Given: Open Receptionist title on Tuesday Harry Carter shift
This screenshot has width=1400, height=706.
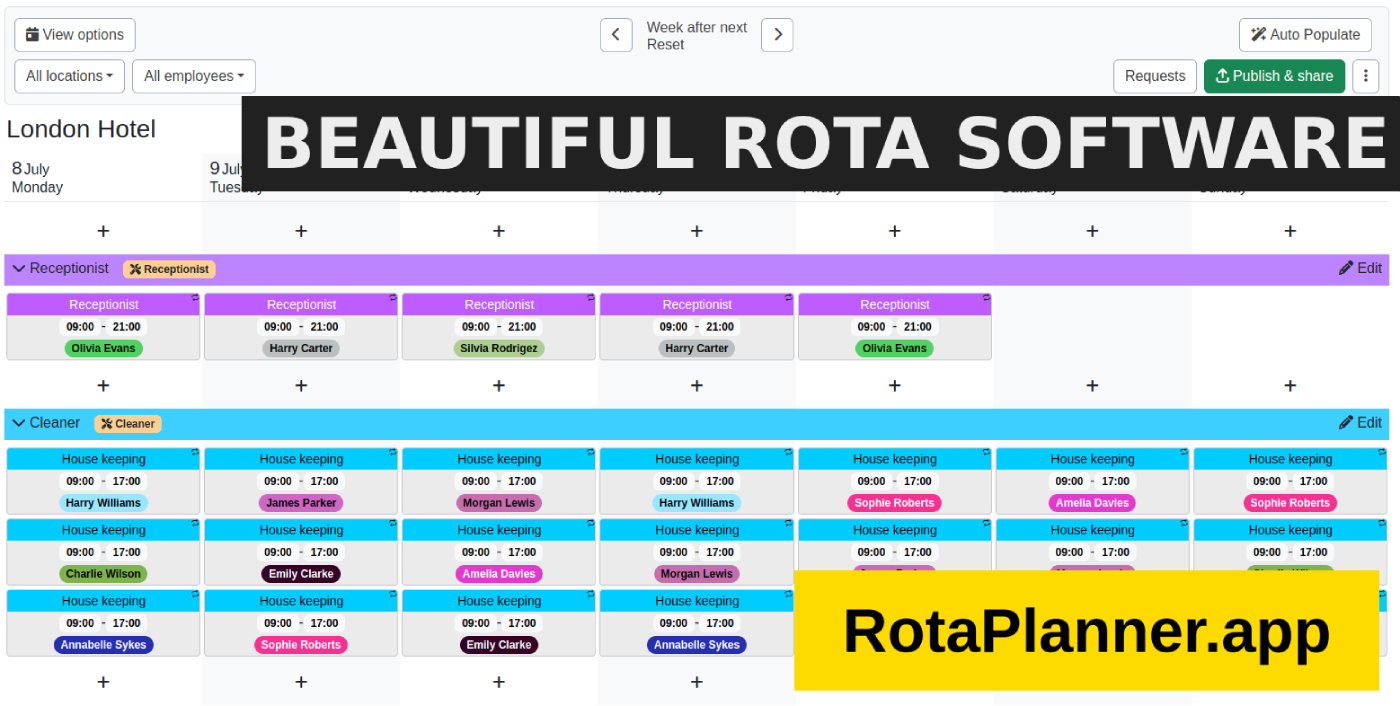Looking at the screenshot, I should pos(301,305).
